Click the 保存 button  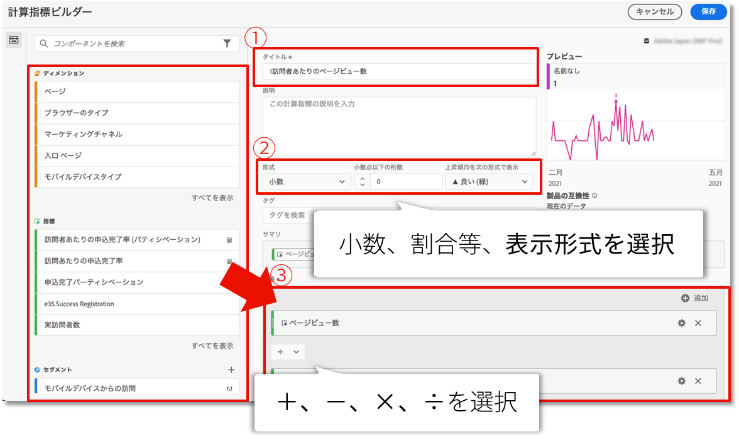(x=708, y=12)
